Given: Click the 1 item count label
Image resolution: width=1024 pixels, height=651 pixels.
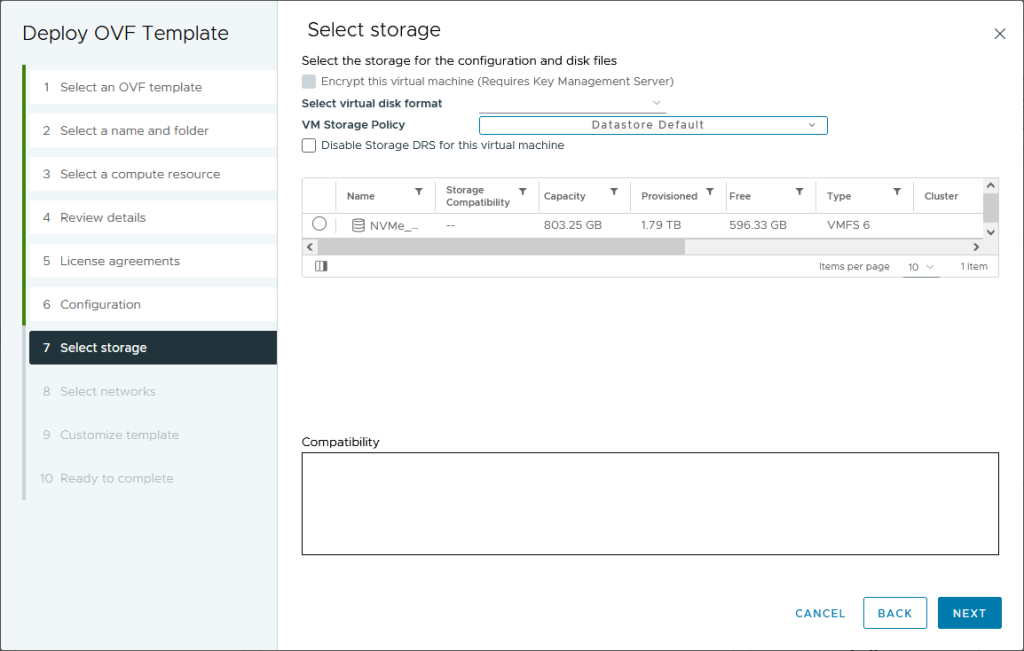Looking at the screenshot, I should tap(974, 266).
